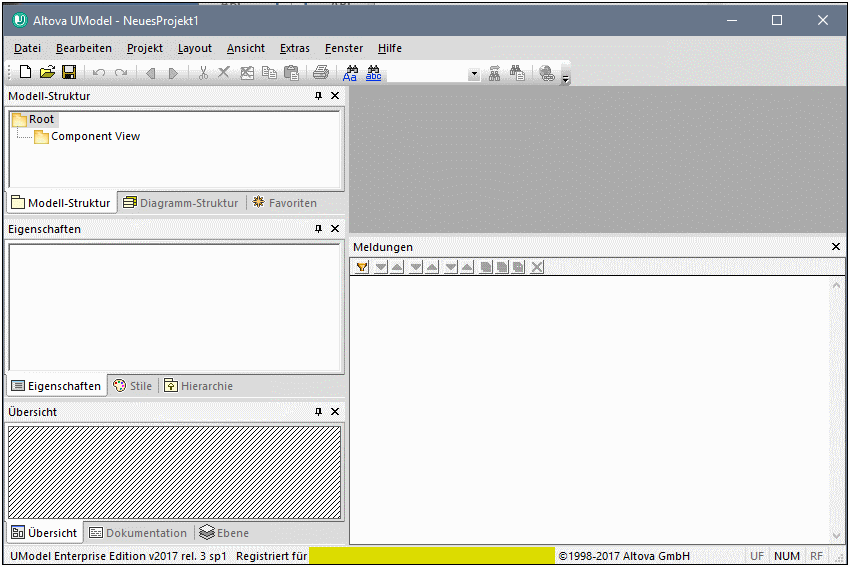Click the New file icon in toolbar
Viewport: 850px width, 567px height.
[26, 73]
